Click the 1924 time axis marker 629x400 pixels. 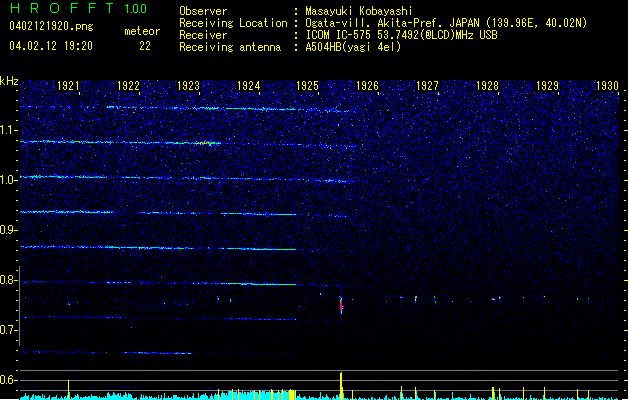[248, 86]
